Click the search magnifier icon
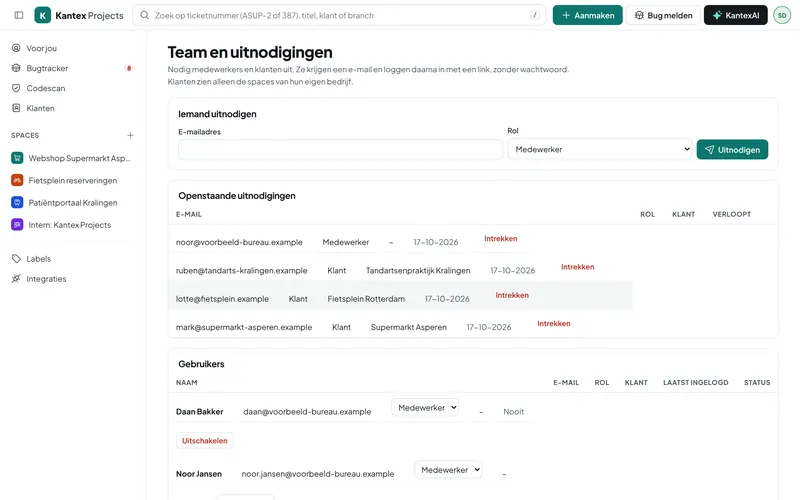The image size is (800, 500). (x=145, y=15)
